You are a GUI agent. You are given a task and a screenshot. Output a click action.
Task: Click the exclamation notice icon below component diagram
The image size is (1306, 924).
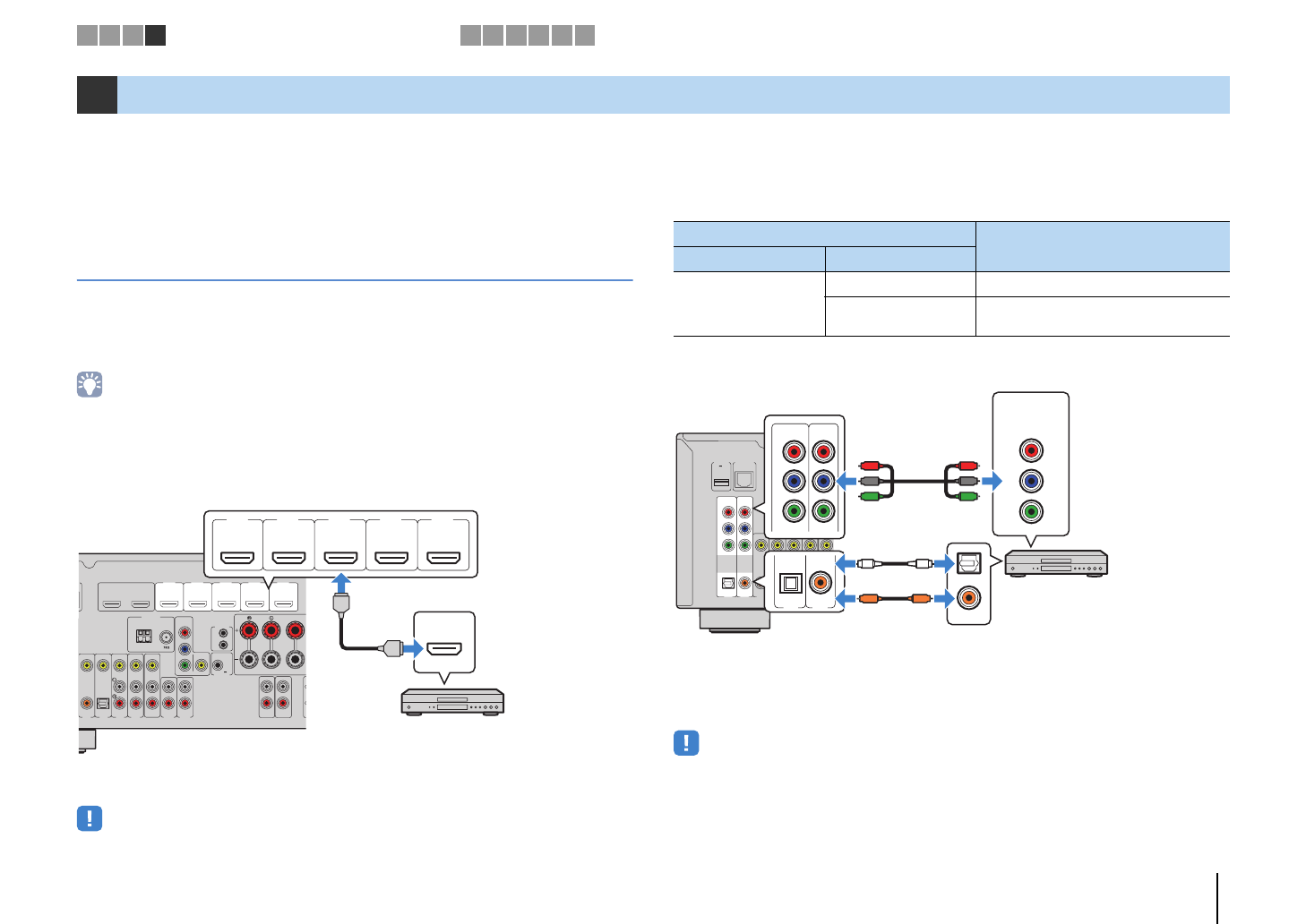pyautogui.click(x=686, y=743)
